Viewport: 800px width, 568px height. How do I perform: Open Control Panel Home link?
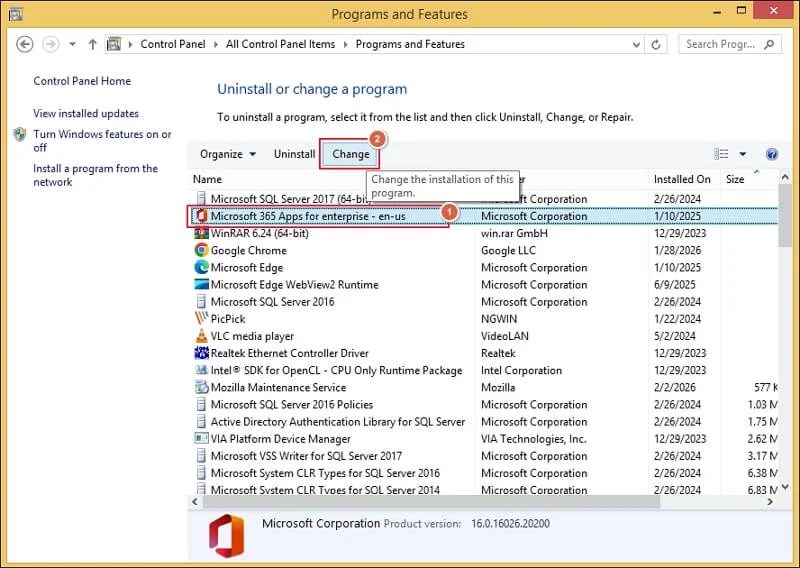coord(82,81)
